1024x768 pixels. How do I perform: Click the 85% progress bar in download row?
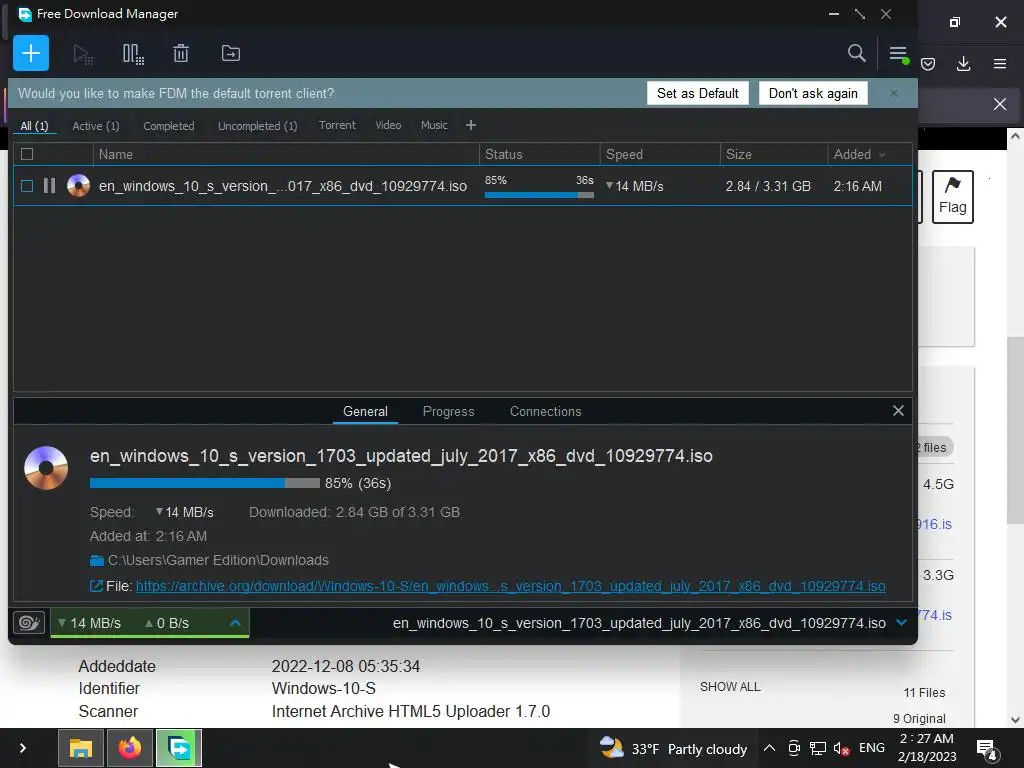(x=539, y=195)
